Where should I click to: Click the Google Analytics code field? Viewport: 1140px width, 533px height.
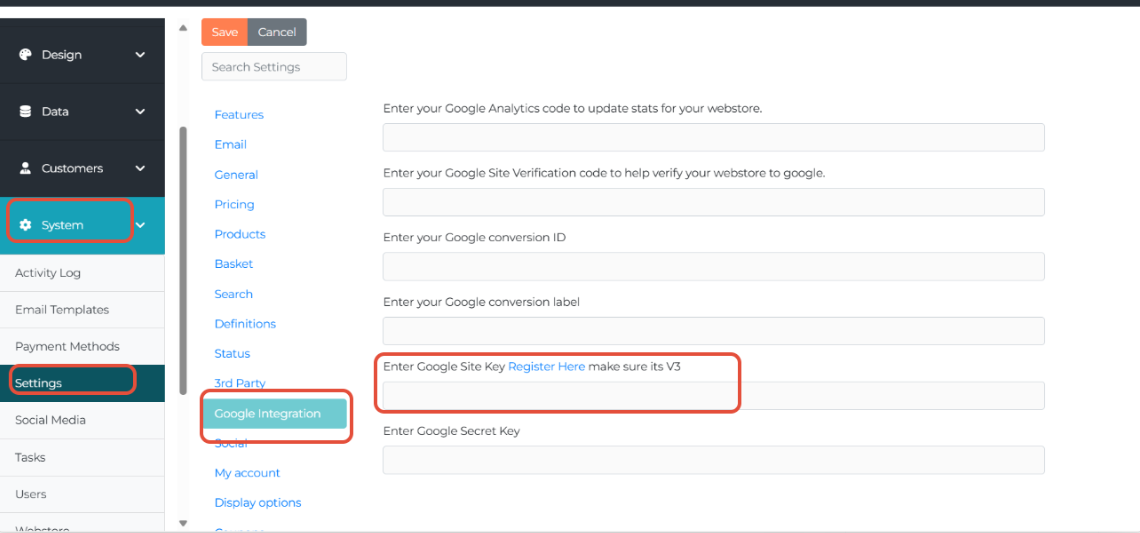pos(713,137)
